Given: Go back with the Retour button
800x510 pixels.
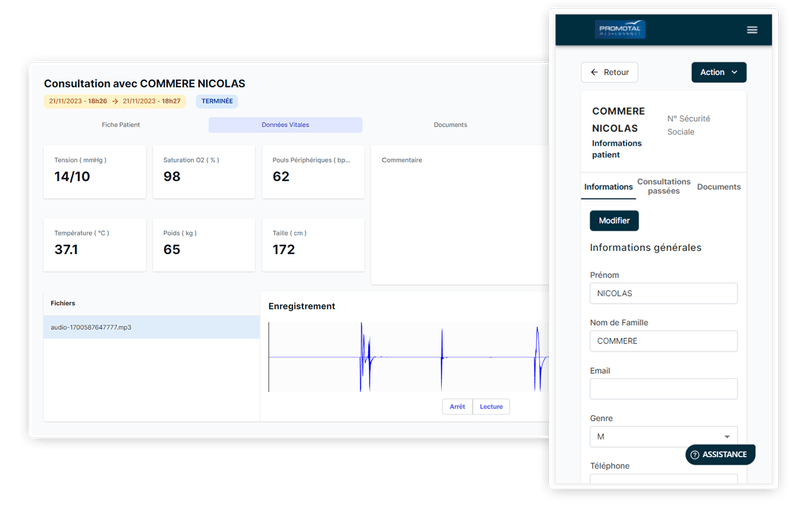Looking at the screenshot, I should [x=610, y=72].
